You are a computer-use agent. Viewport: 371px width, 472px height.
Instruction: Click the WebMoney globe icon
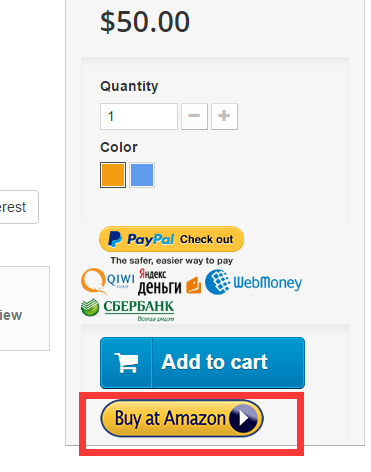pos(217,282)
